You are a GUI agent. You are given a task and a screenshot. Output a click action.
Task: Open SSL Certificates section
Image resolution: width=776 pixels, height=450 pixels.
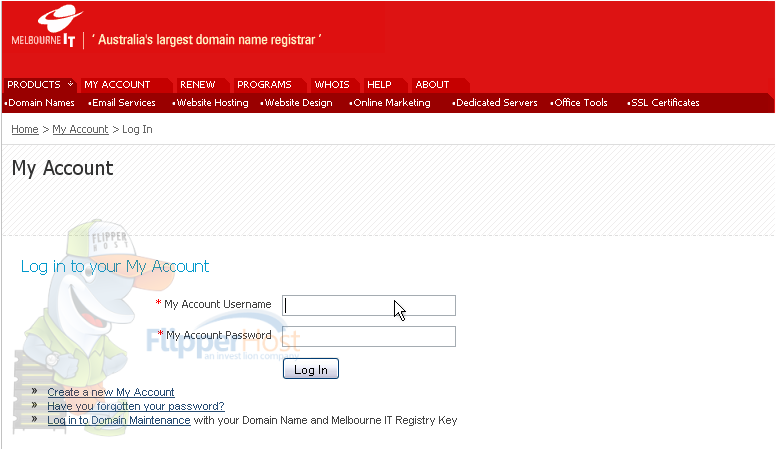point(665,102)
